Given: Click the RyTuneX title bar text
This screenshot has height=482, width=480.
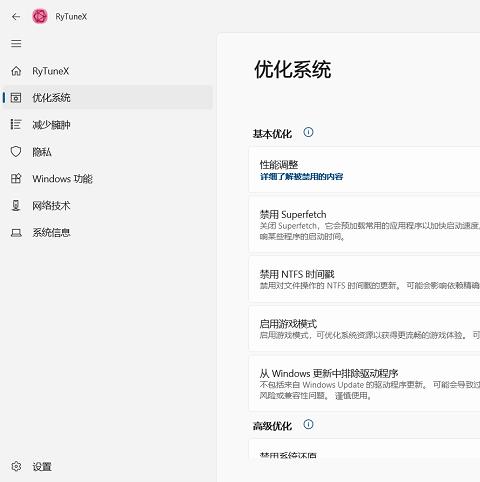Looking at the screenshot, I should tap(71, 17).
